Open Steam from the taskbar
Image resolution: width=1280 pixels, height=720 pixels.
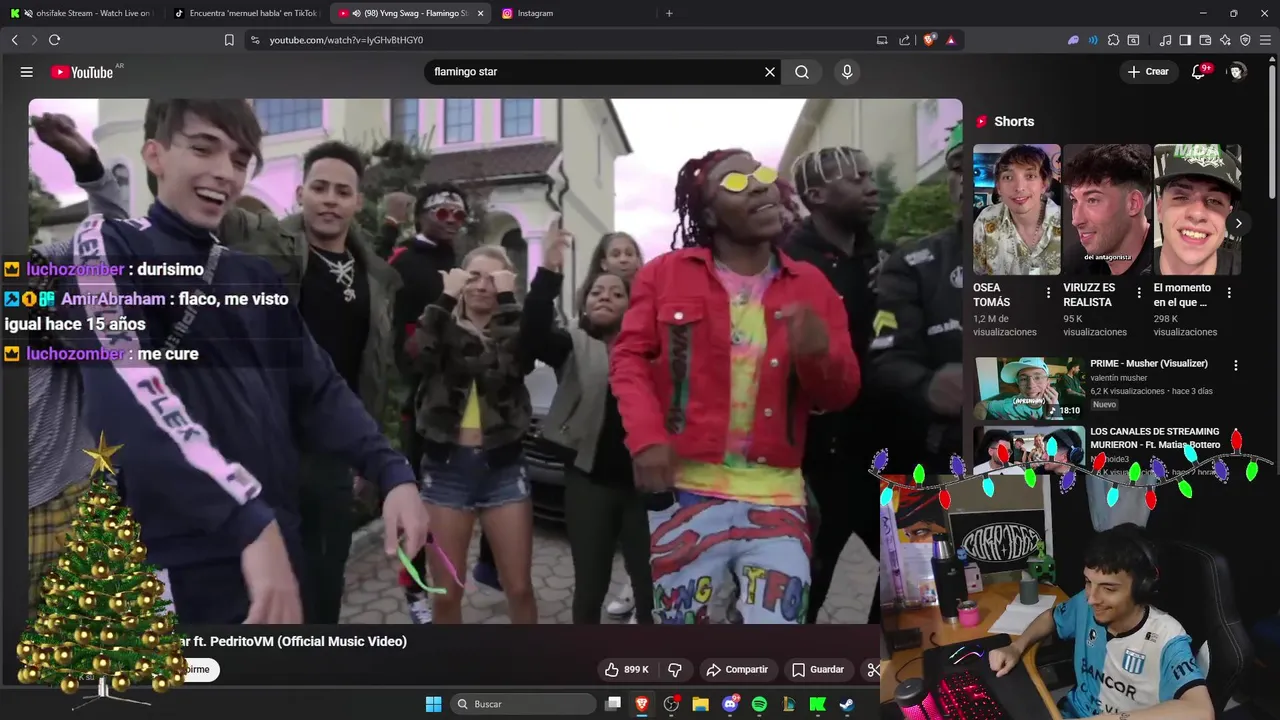coord(847,704)
